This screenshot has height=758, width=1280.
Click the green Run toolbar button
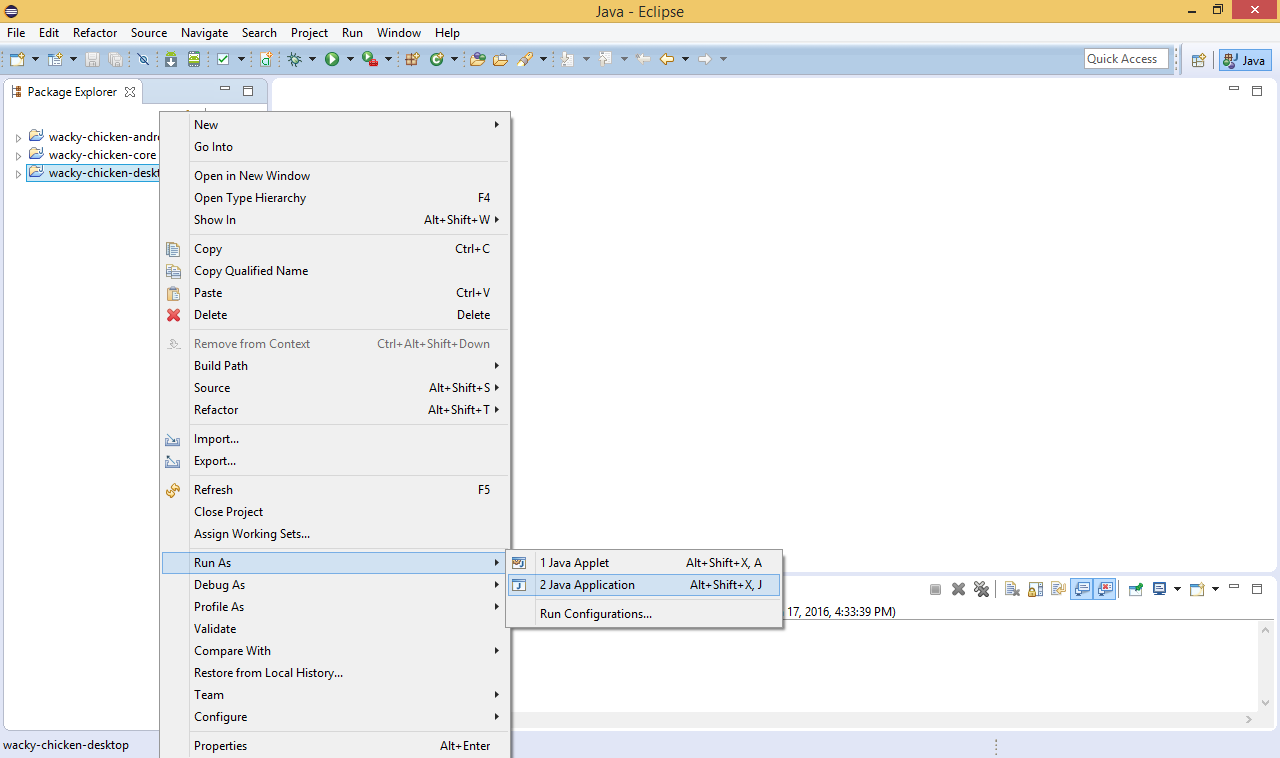332,60
